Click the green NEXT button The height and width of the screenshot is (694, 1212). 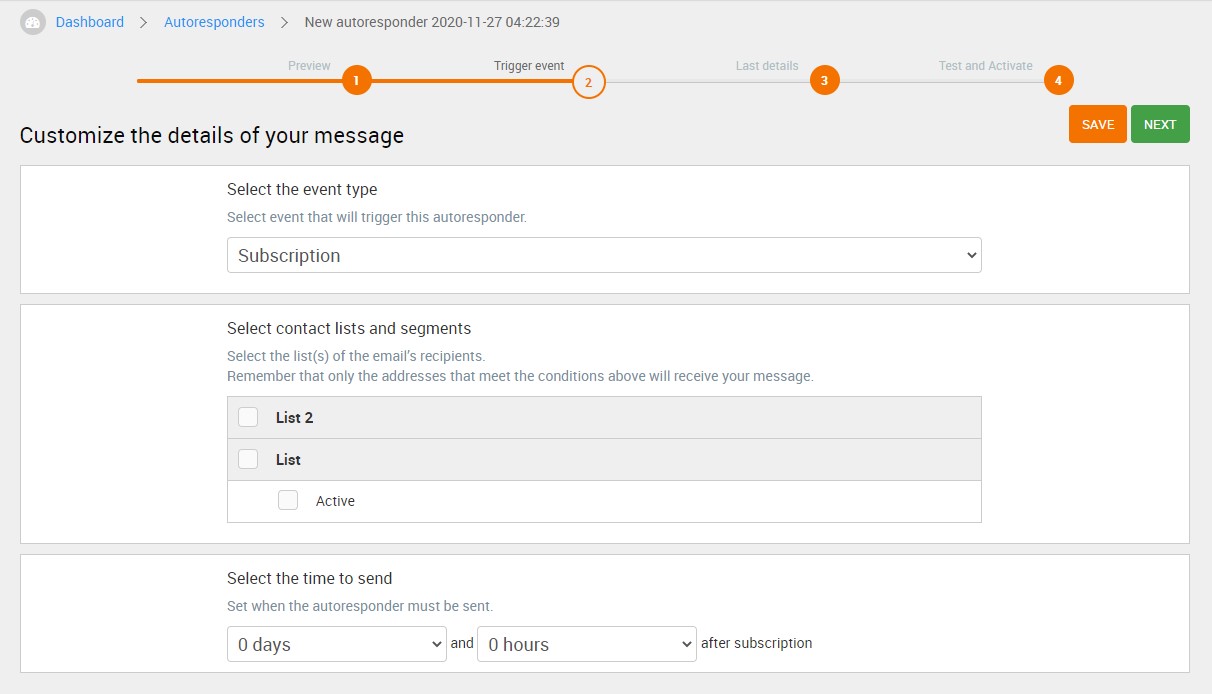coord(1160,124)
